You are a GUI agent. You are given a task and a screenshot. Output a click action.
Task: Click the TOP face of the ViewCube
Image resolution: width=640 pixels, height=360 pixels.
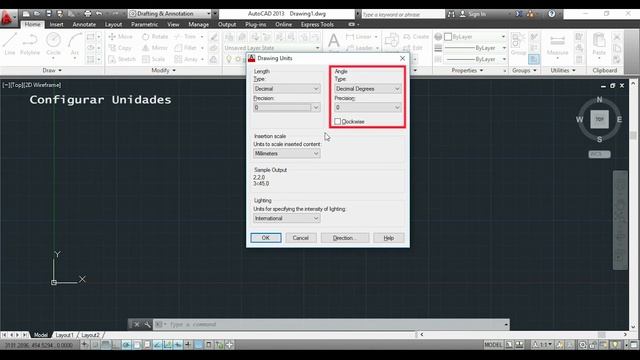(x=599, y=119)
